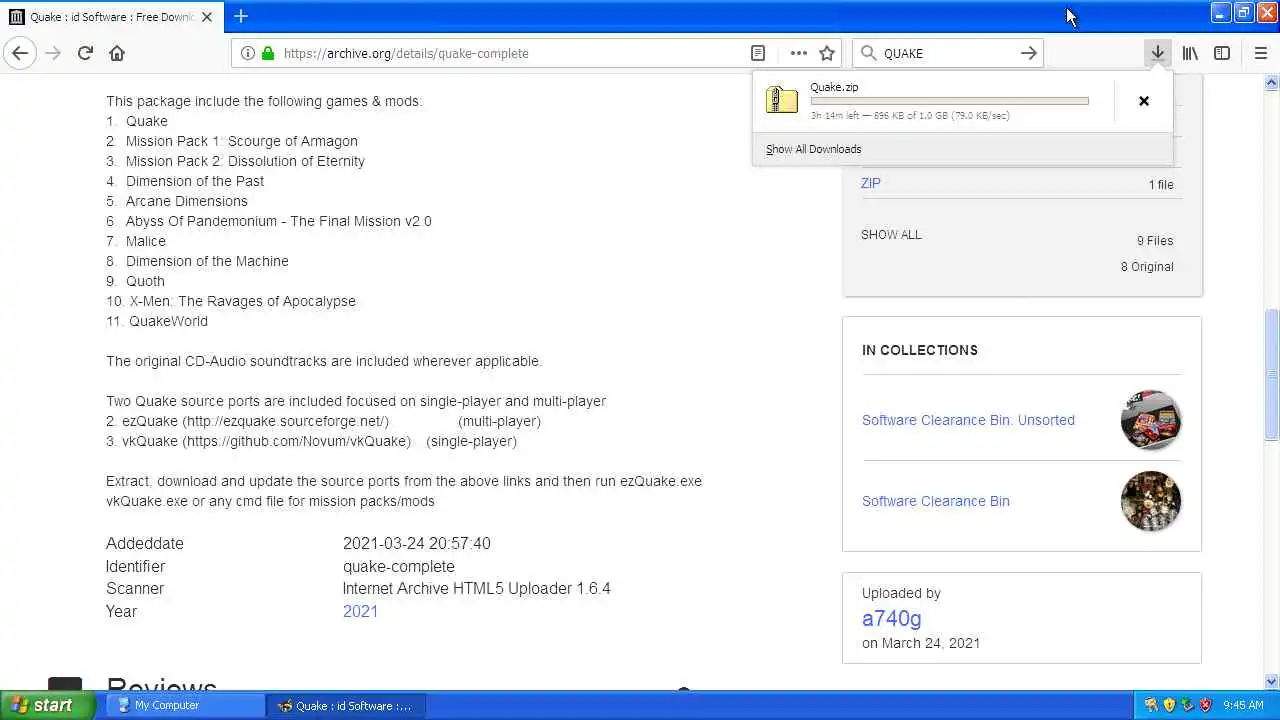Click the taskbar clock showing 9:45 AM

1243,705
